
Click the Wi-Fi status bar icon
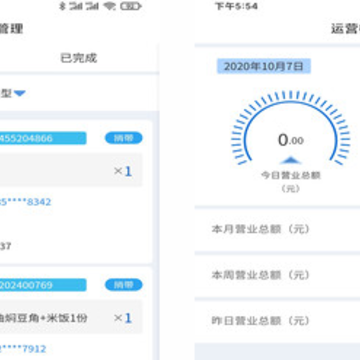click(x=109, y=6)
